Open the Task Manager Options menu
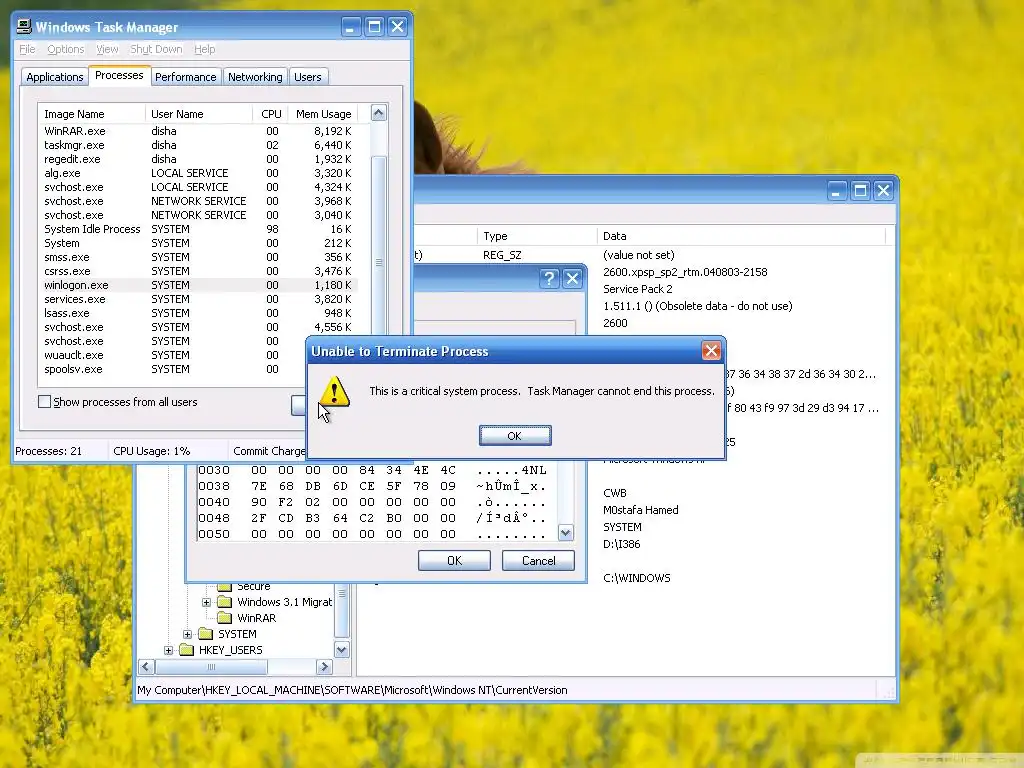The height and width of the screenshot is (768, 1024). tap(65, 49)
